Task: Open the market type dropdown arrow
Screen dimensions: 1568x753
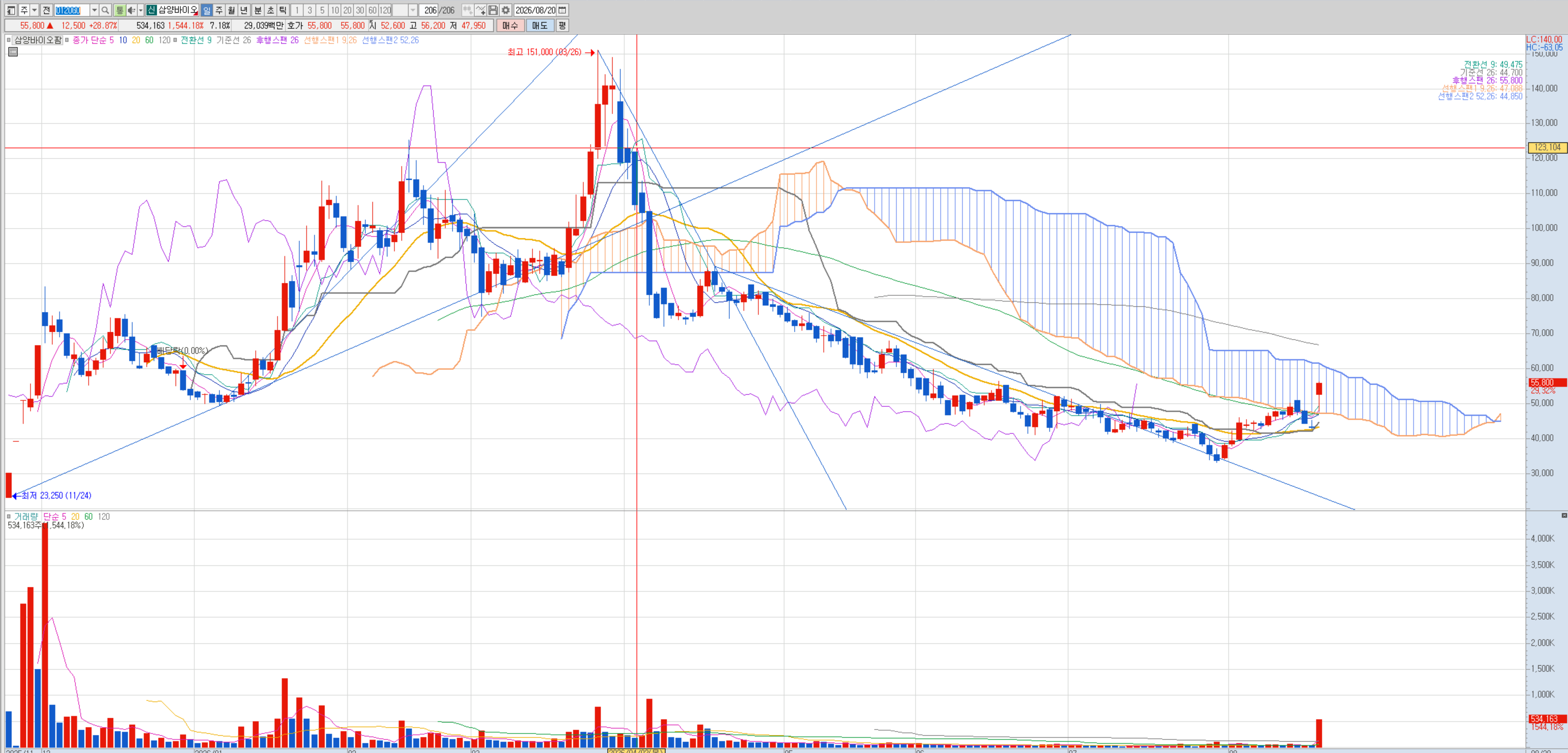Action: click(34, 11)
